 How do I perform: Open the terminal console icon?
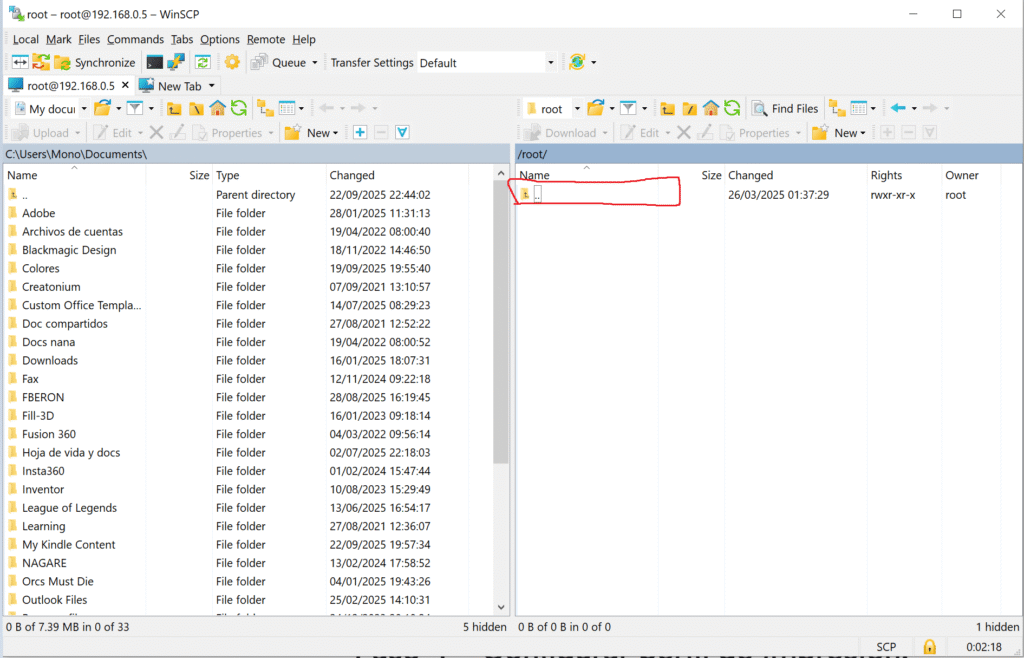(154, 62)
